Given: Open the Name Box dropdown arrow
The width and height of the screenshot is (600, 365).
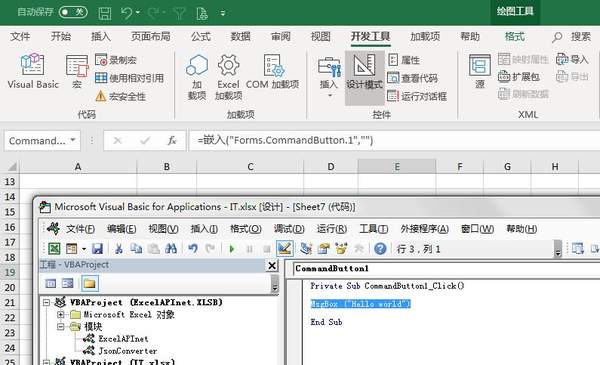Looking at the screenshot, I should (73, 140).
